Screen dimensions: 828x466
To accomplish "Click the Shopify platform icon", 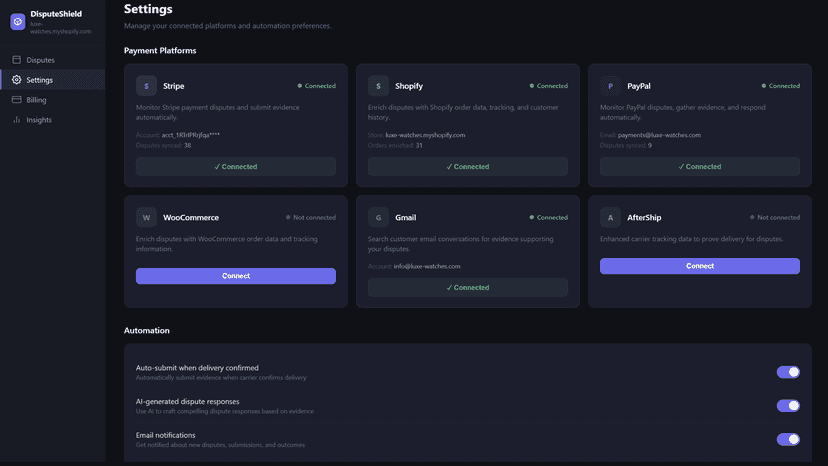I will pyautogui.click(x=378, y=86).
